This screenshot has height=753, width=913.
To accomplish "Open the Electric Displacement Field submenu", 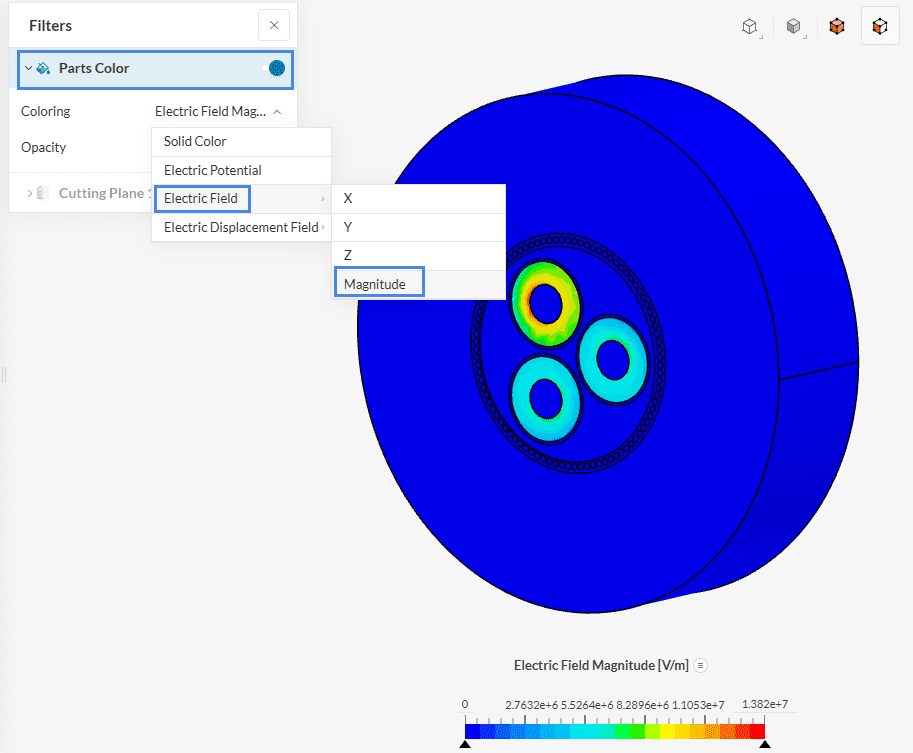I will [241, 227].
